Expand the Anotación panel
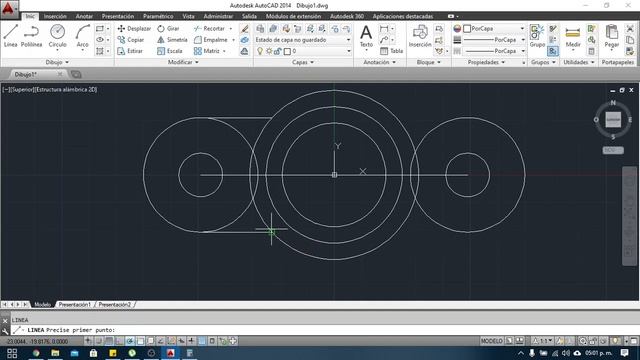The width and height of the screenshot is (640, 360). [x=380, y=62]
